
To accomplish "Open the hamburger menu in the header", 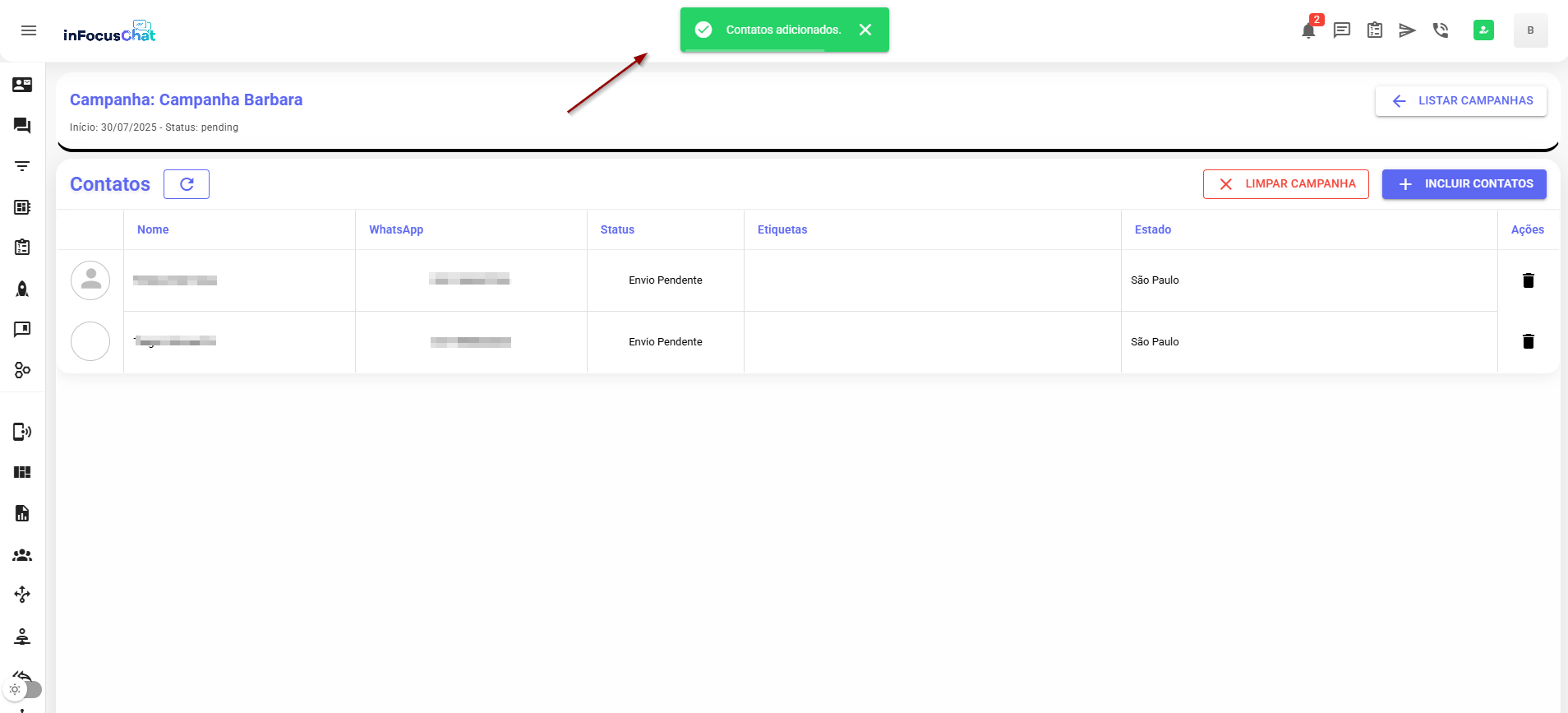I will coord(29,30).
